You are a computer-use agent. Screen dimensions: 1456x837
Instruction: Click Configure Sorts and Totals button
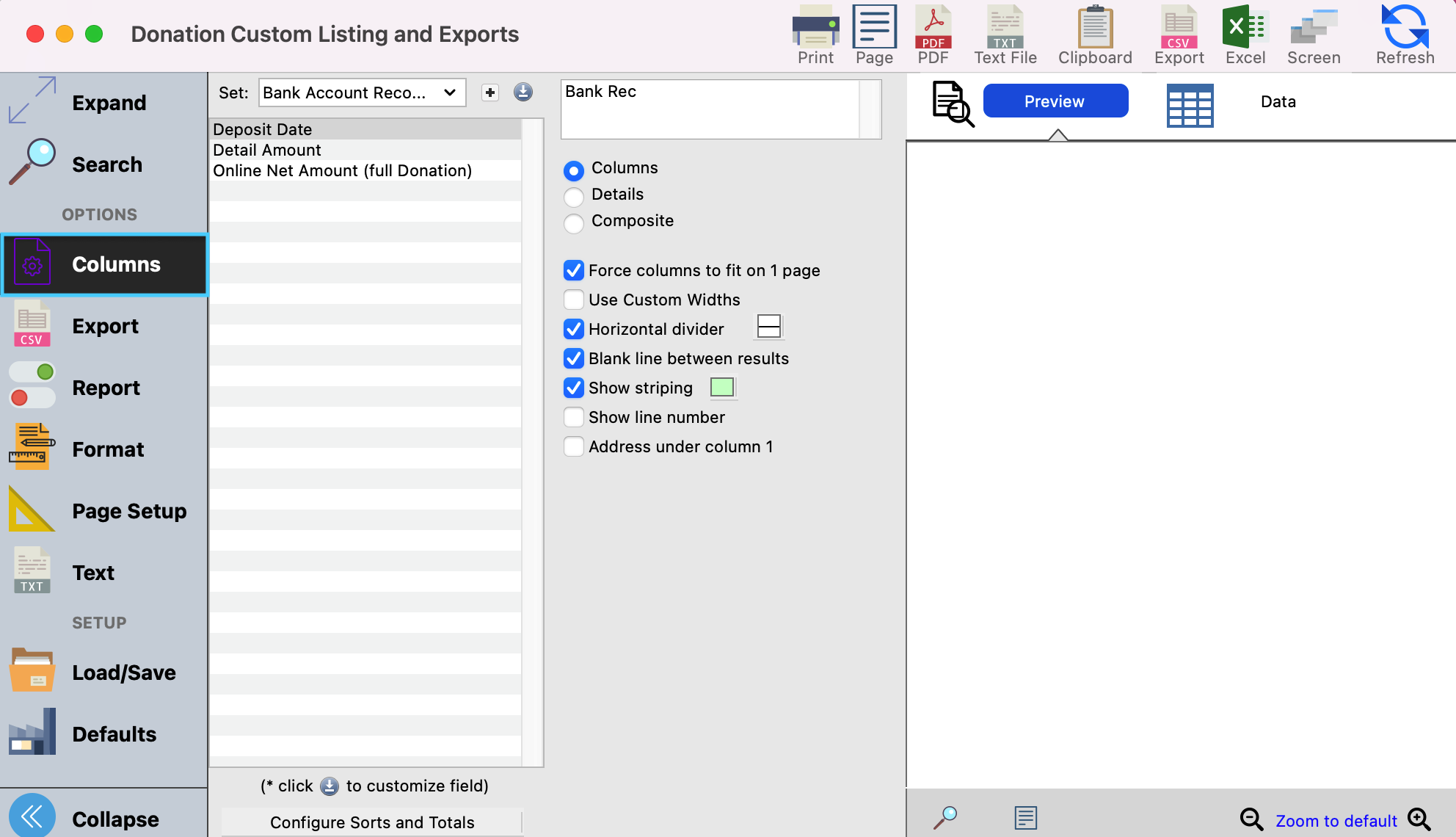point(372,822)
